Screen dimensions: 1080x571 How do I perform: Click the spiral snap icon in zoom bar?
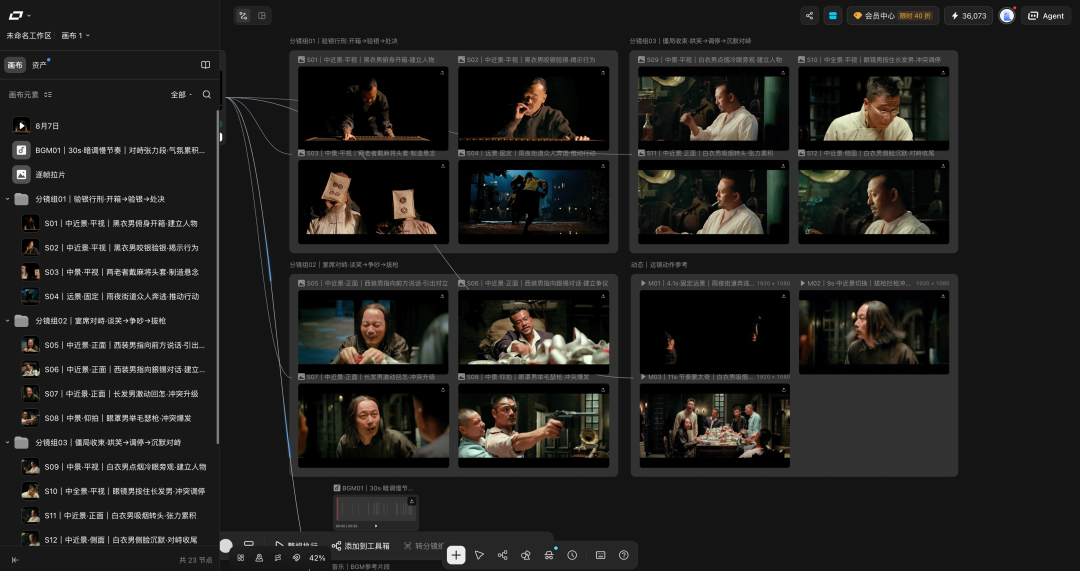296,558
